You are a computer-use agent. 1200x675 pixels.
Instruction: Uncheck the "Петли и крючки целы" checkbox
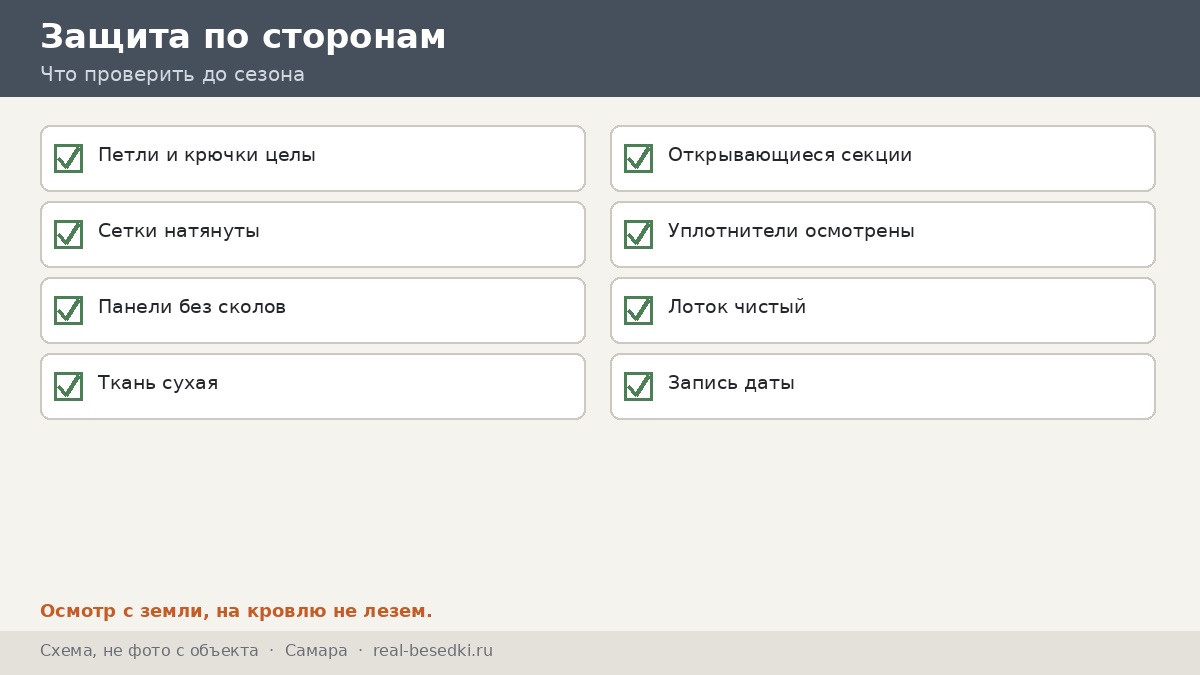point(68,158)
